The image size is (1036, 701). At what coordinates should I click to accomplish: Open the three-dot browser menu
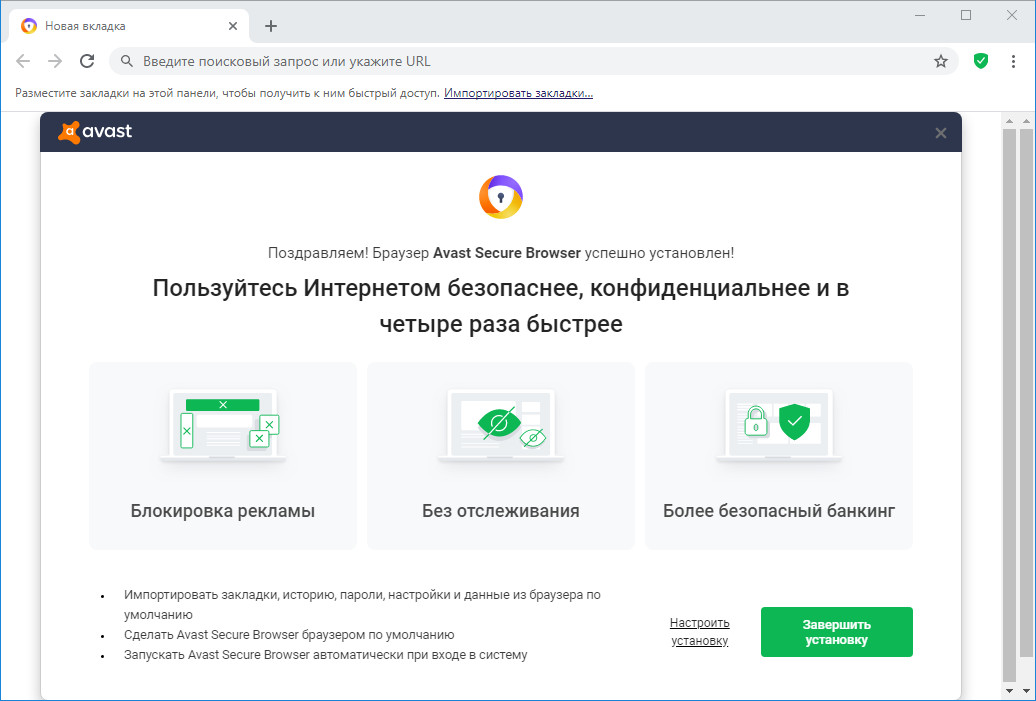point(1013,61)
